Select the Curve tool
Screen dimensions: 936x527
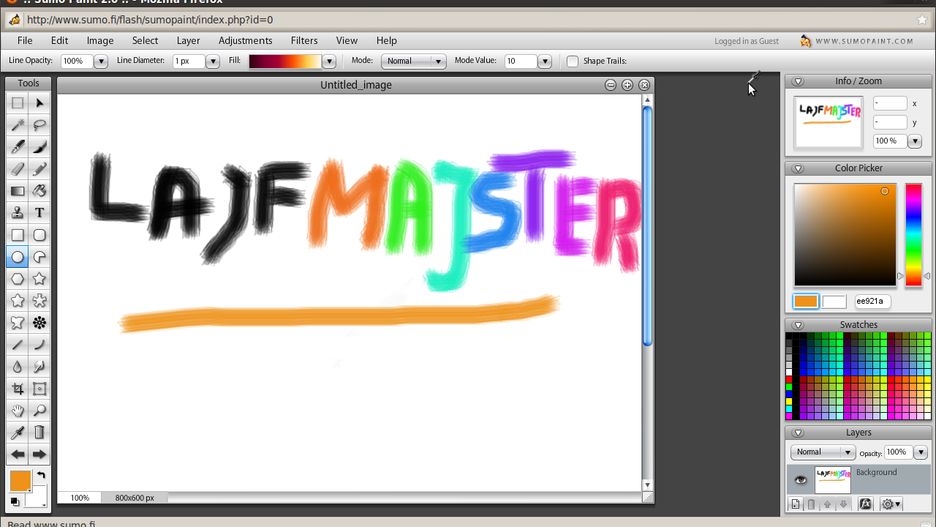[39, 345]
